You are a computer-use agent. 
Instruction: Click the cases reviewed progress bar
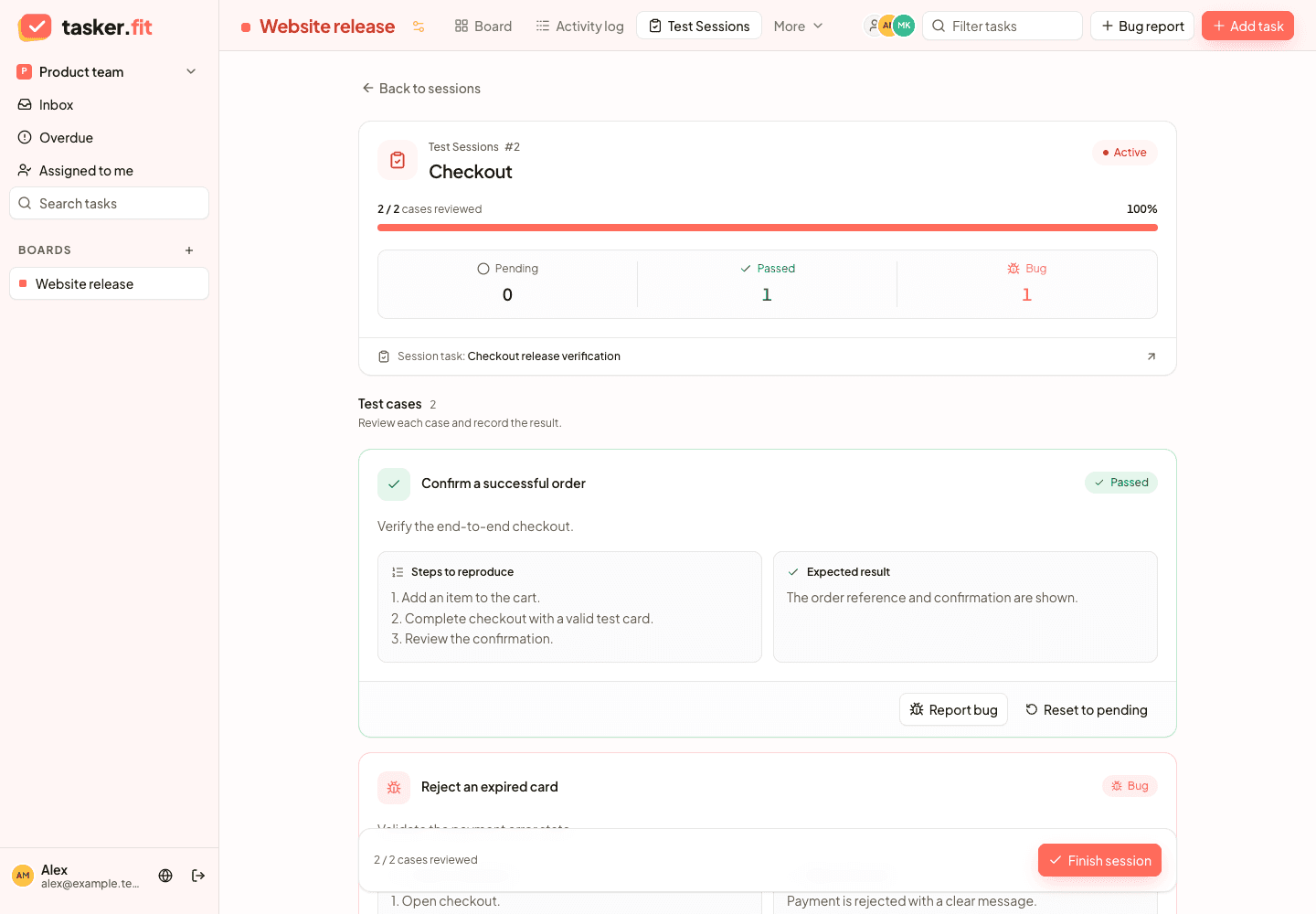coord(768,228)
